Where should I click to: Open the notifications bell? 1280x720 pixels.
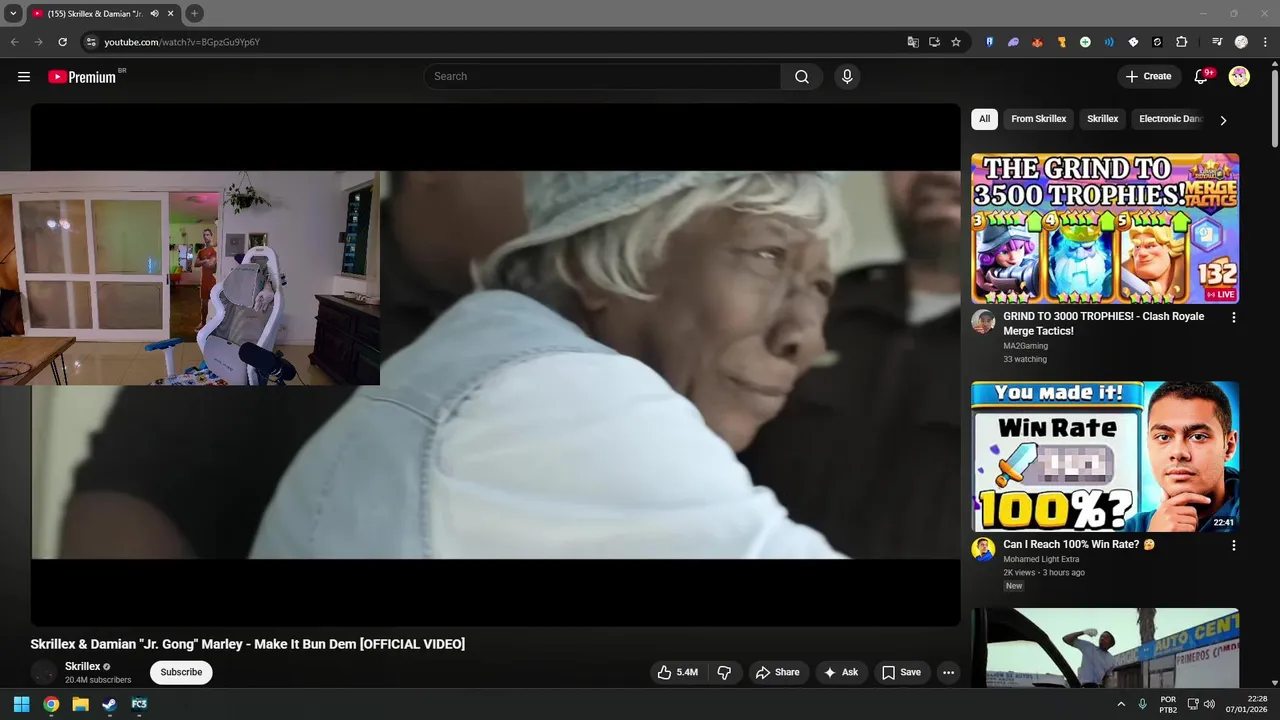(x=1202, y=77)
